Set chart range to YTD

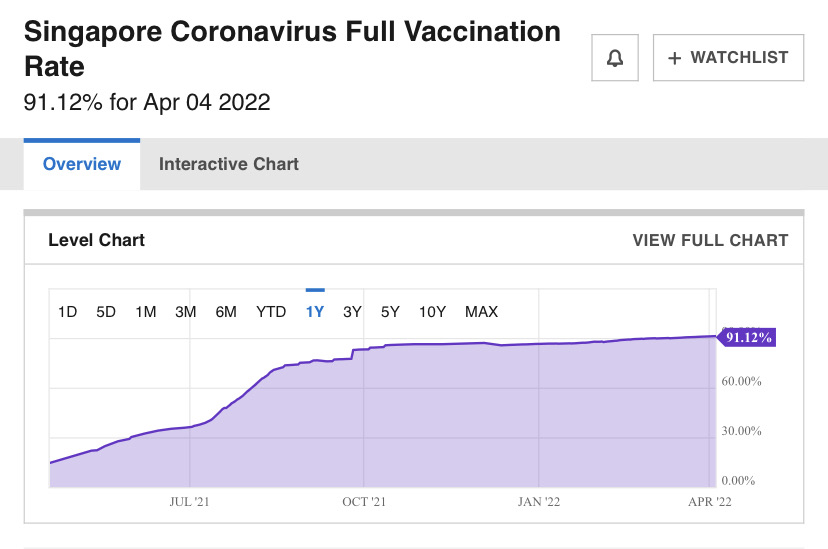pos(271,312)
